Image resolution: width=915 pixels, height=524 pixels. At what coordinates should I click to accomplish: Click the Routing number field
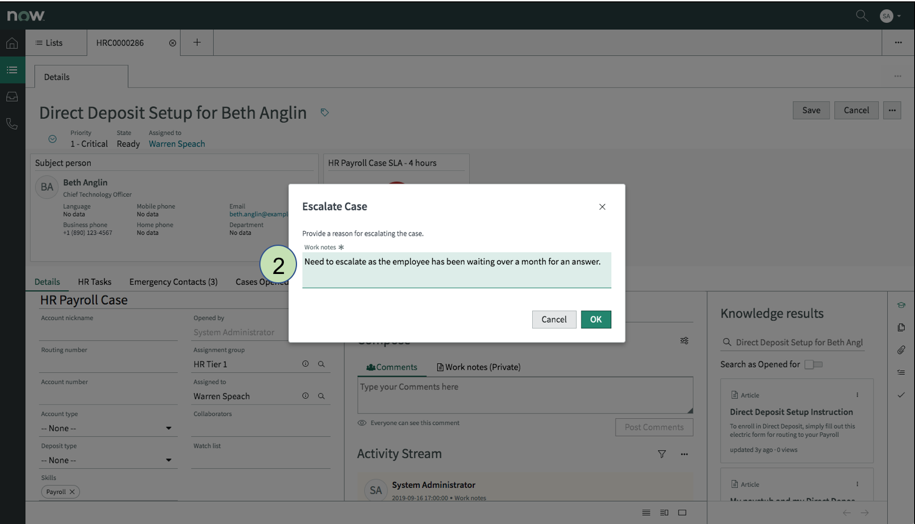(108, 364)
